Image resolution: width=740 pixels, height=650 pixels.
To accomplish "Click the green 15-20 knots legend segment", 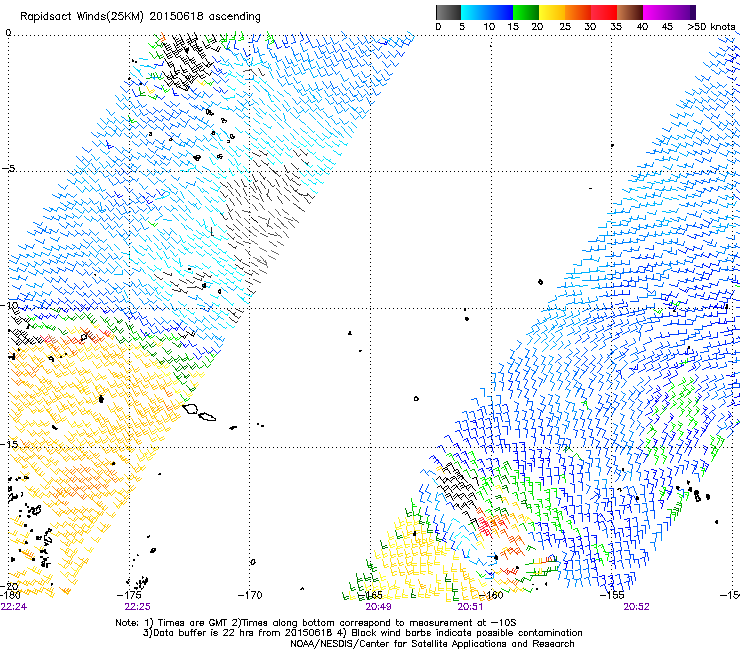I will tap(526, 12).
